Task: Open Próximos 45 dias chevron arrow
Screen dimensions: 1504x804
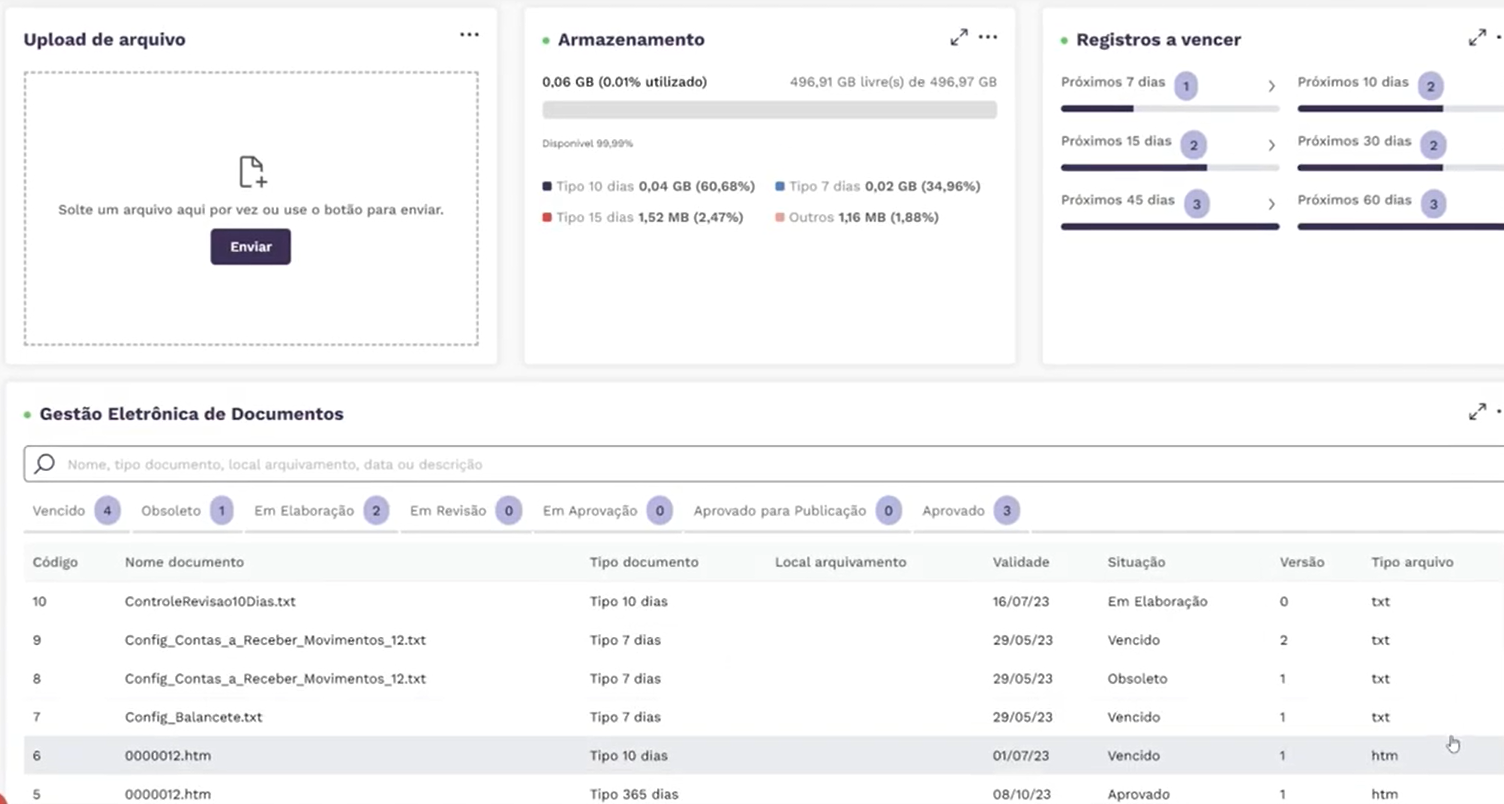Action: coord(1271,205)
